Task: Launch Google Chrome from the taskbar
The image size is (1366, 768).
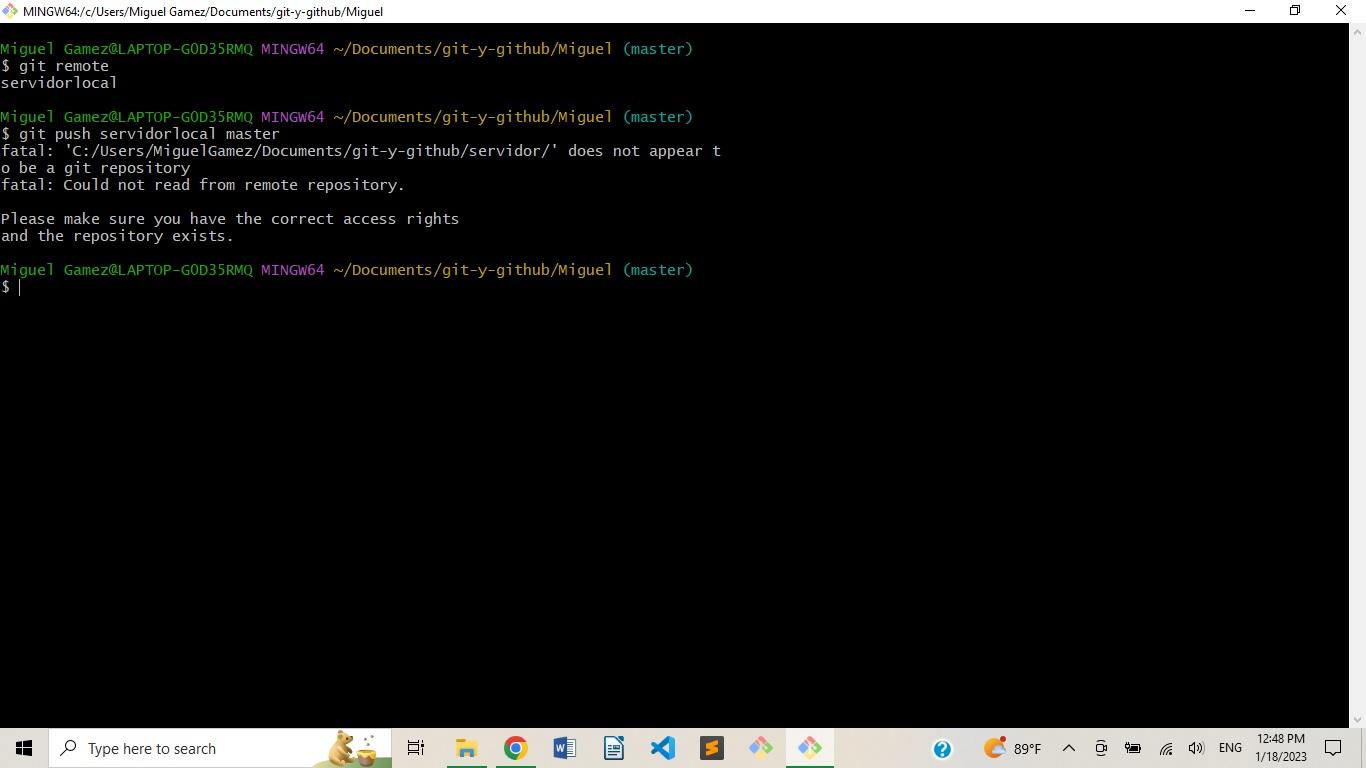Action: click(x=515, y=748)
